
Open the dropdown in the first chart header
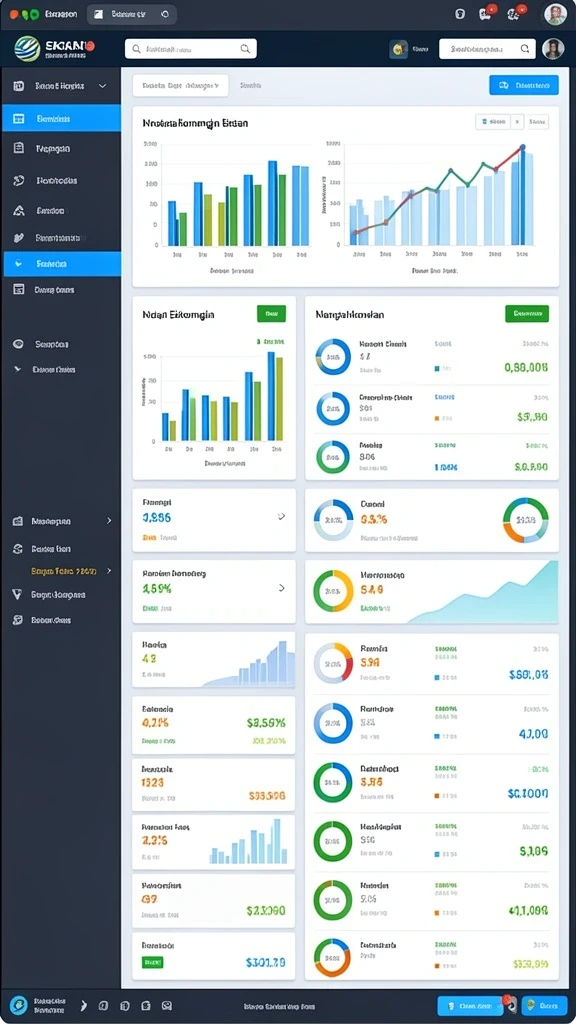coord(517,121)
